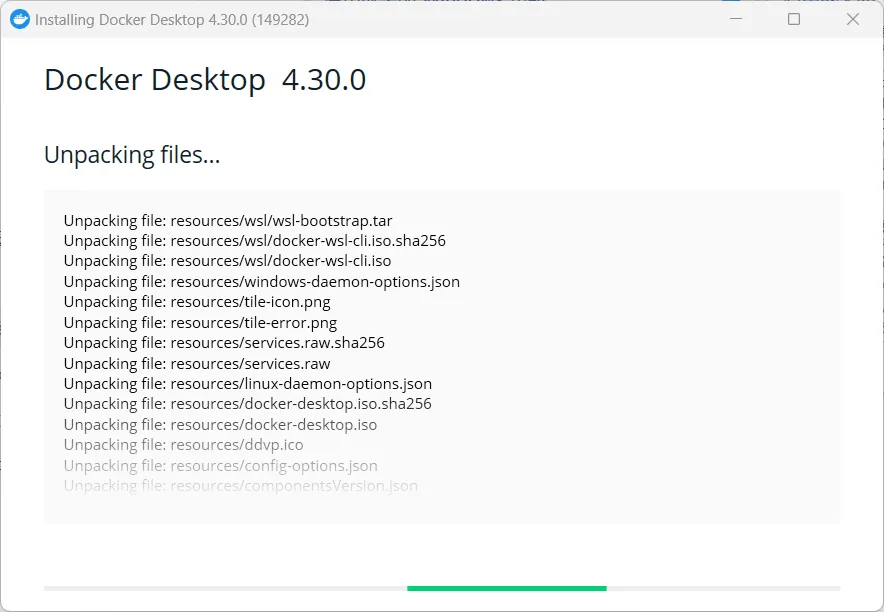
Task: Click log line ending in services.raw
Action: click(197, 363)
